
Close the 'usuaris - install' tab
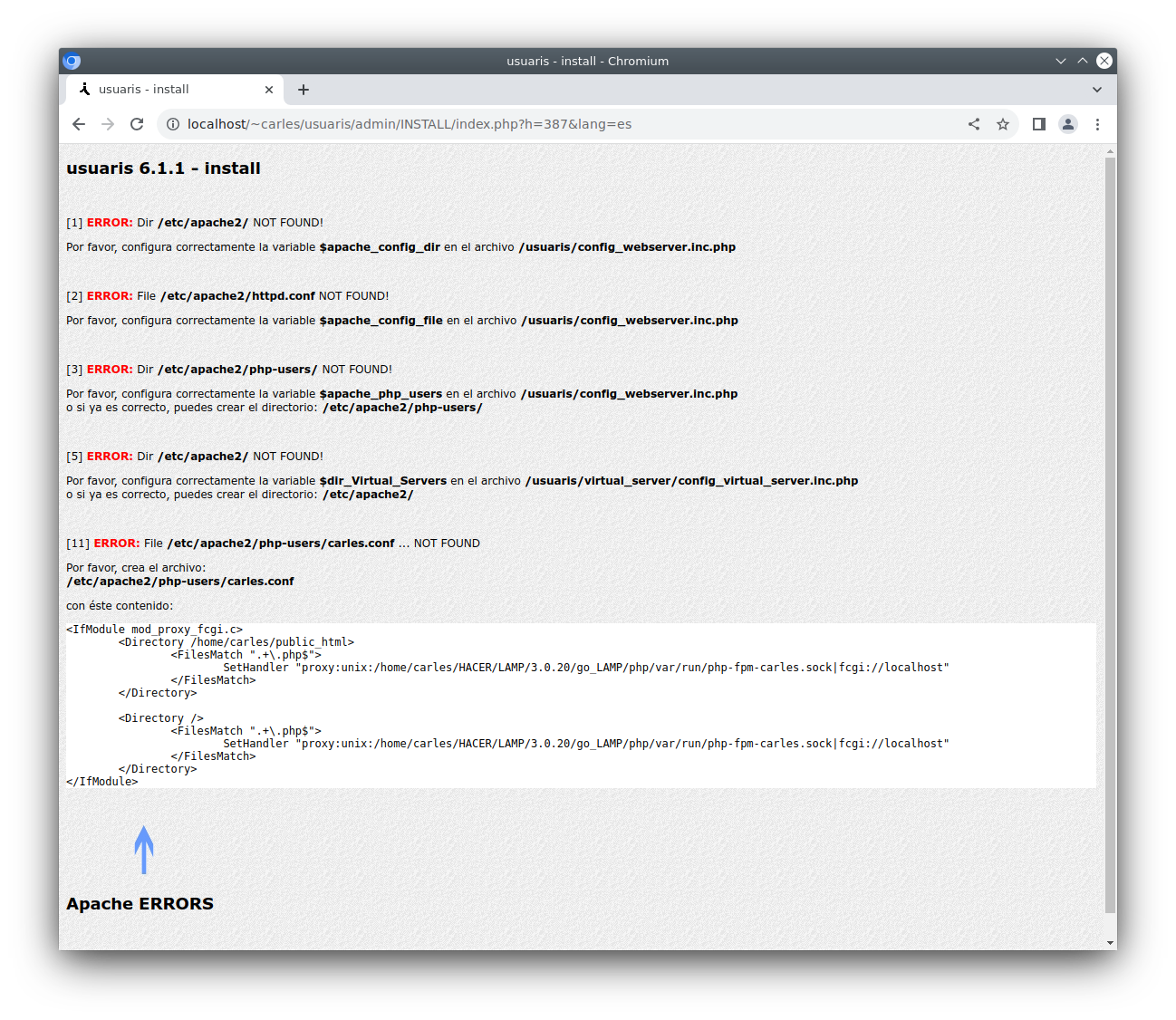click(x=269, y=90)
